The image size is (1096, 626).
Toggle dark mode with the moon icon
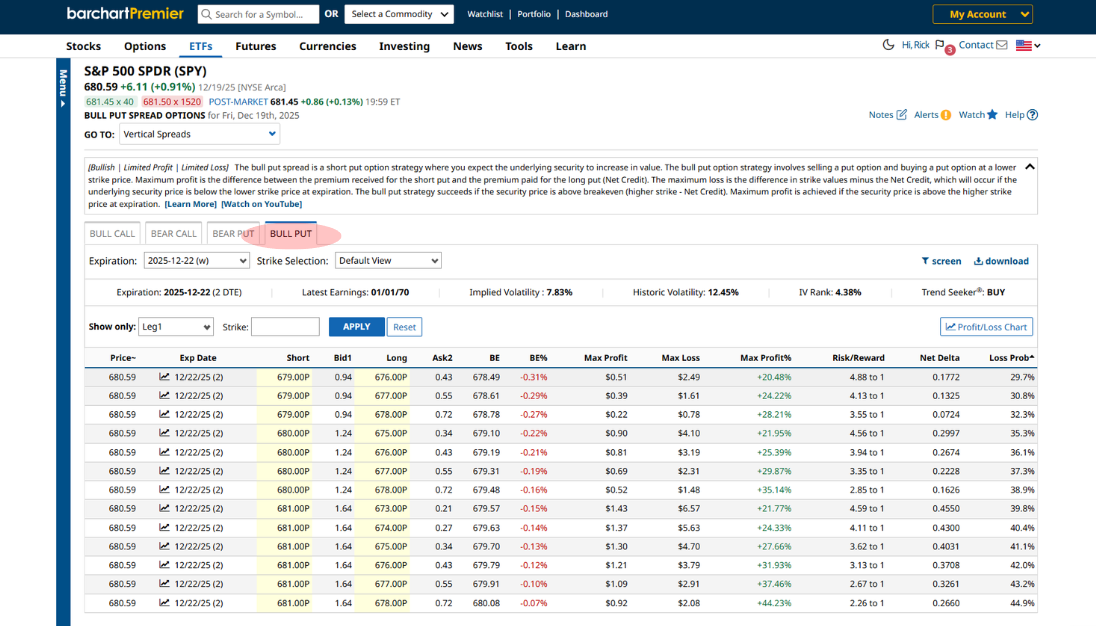(888, 45)
